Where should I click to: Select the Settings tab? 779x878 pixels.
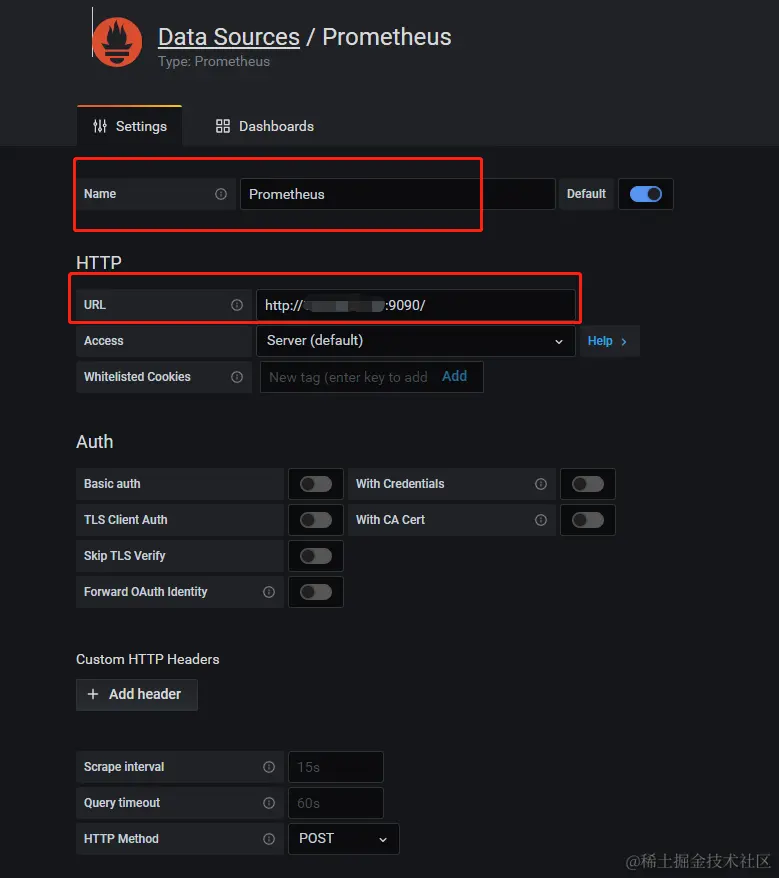129,126
